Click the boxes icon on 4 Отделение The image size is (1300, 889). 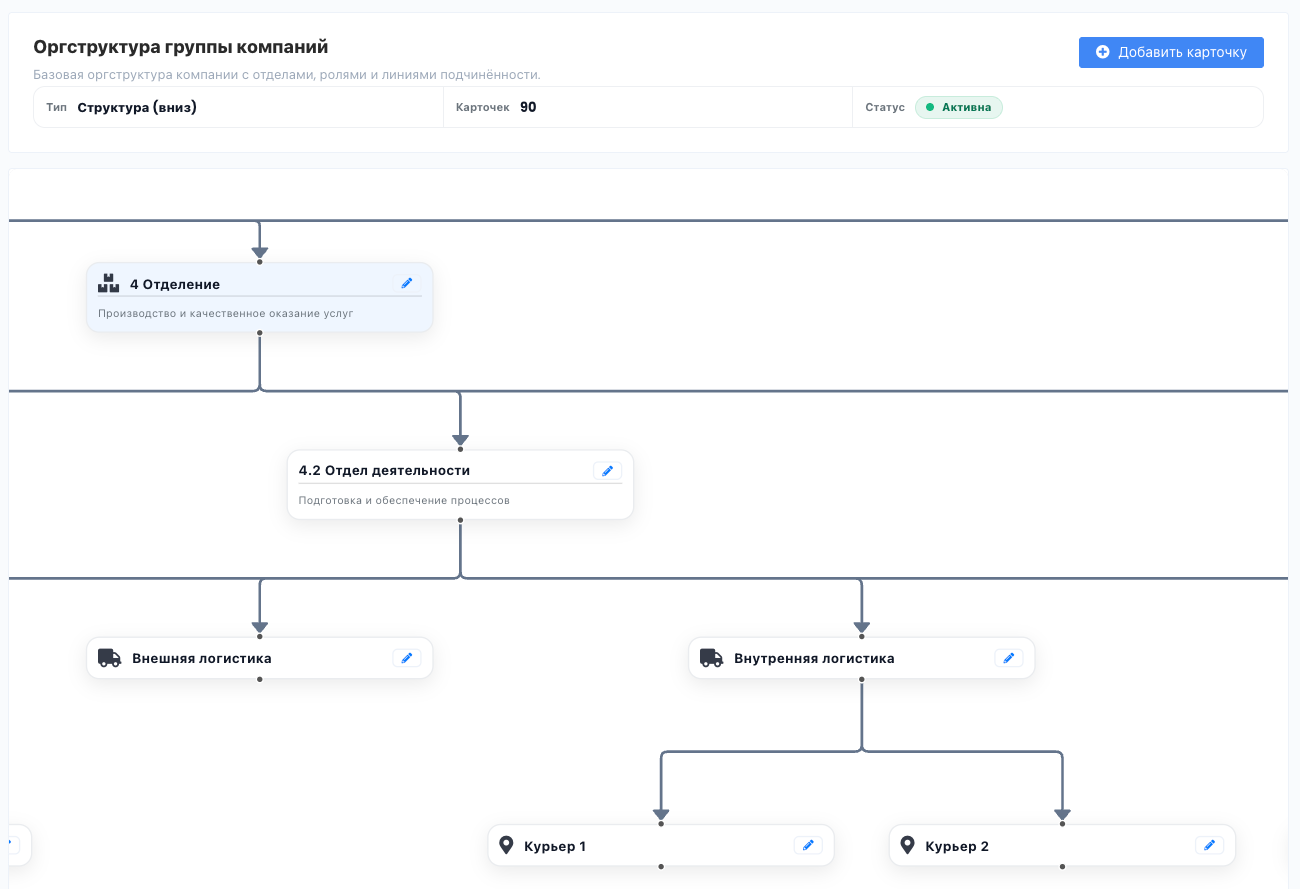click(x=108, y=284)
